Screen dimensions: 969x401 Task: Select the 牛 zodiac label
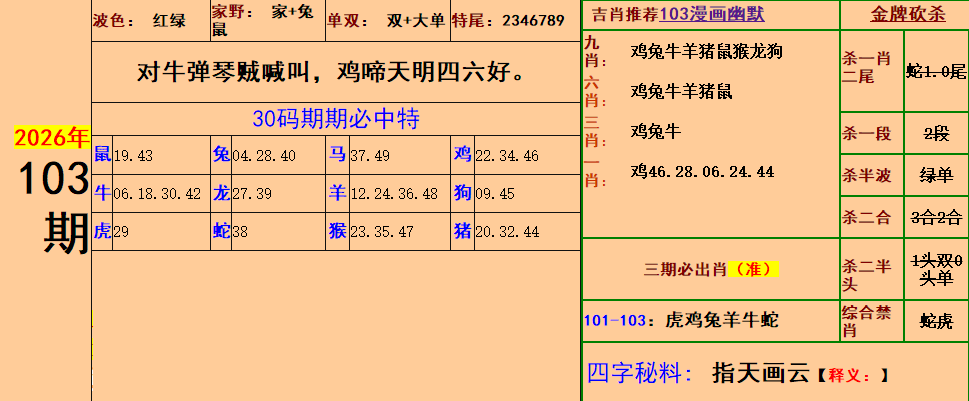tap(102, 193)
